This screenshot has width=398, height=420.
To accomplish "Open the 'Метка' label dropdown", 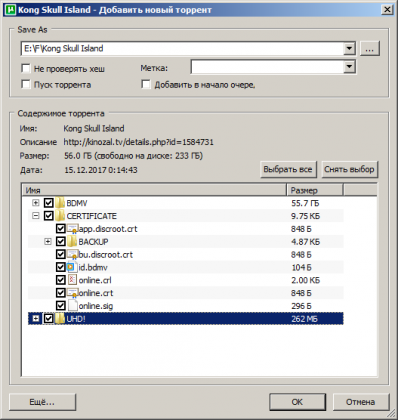I will [349, 67].
